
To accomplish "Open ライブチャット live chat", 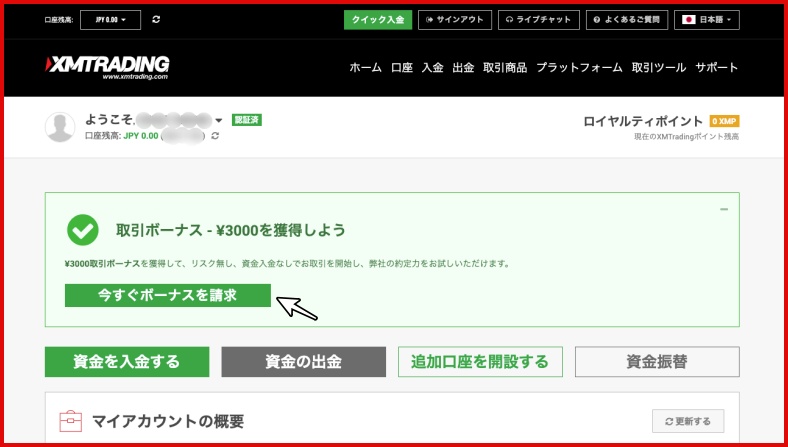I will click(x=539, y=20).
